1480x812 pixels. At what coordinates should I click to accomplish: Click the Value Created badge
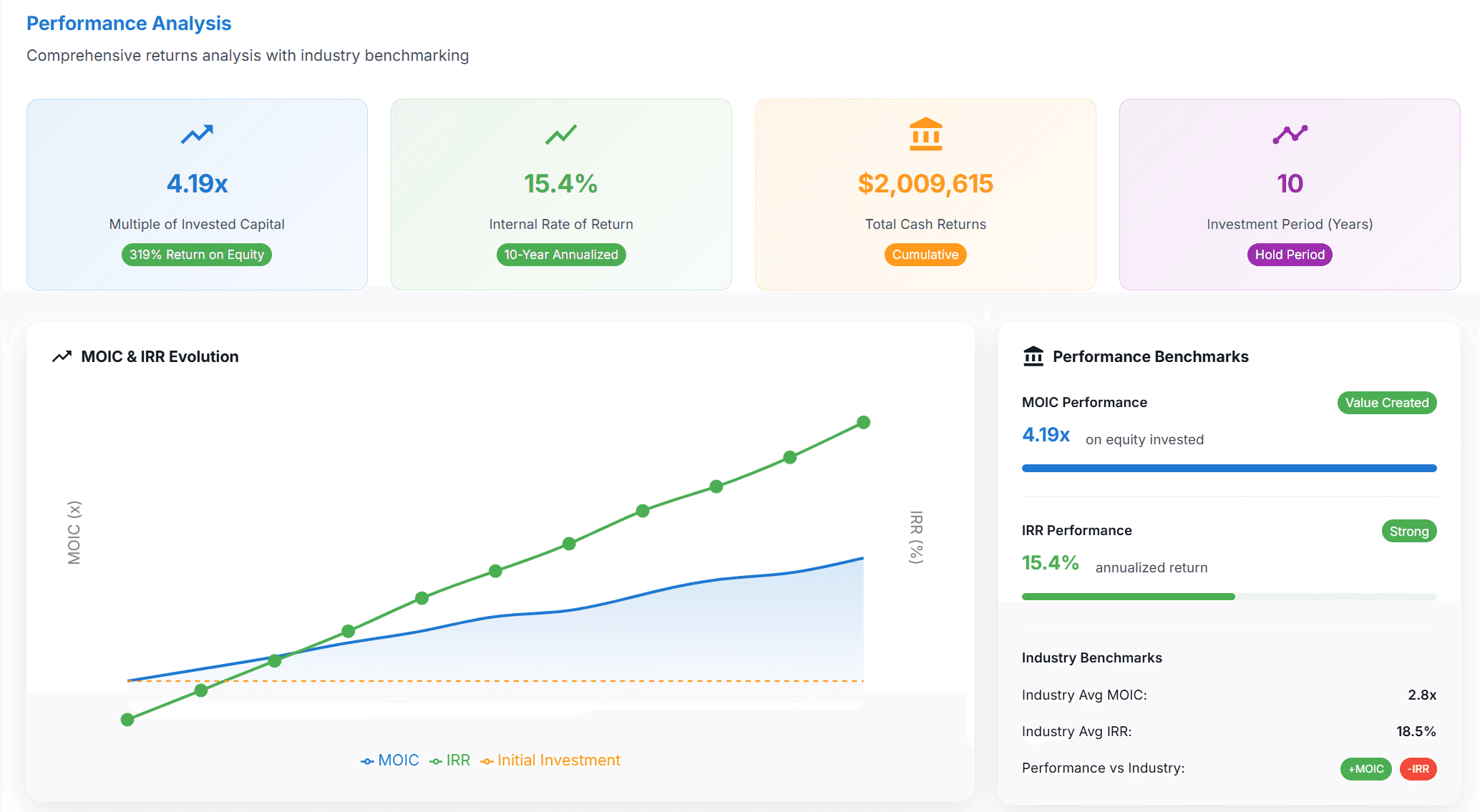point(1386,403)
